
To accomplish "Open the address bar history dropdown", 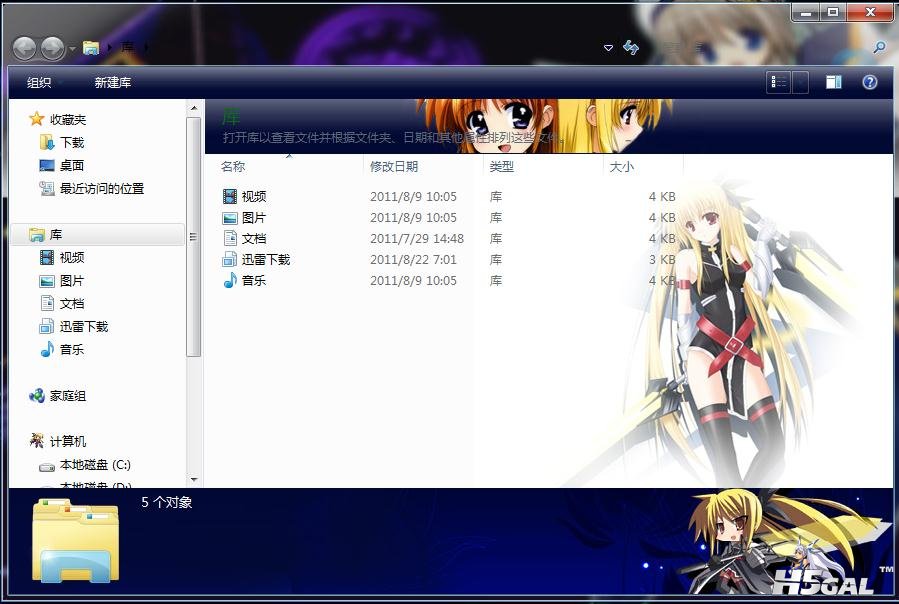I will [608, 48].
